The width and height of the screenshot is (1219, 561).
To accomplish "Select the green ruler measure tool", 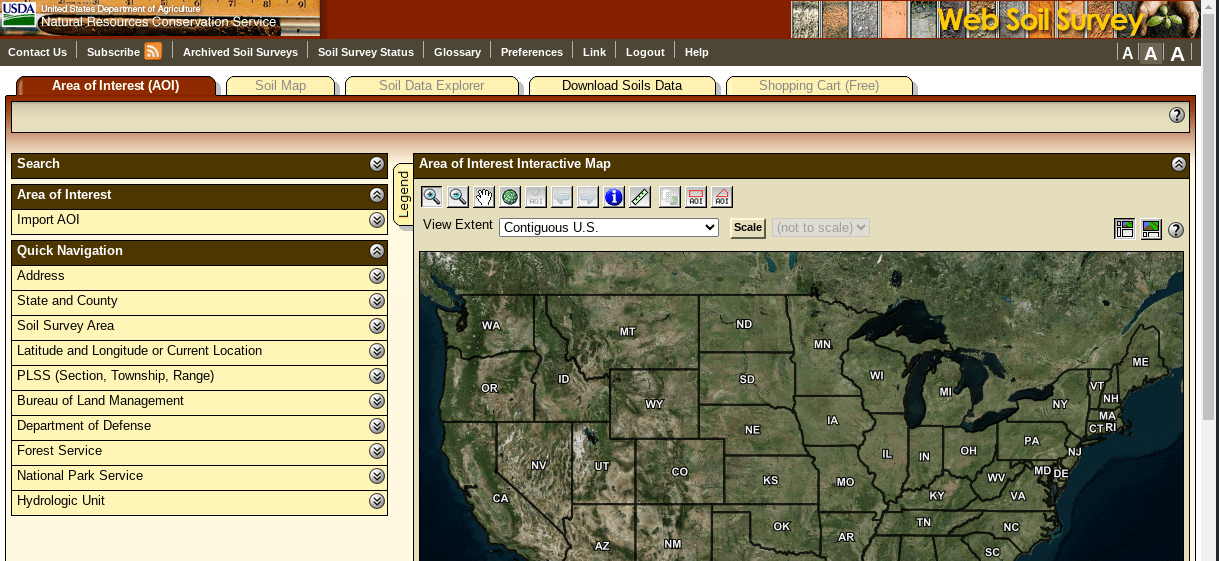I will [640, 197].
